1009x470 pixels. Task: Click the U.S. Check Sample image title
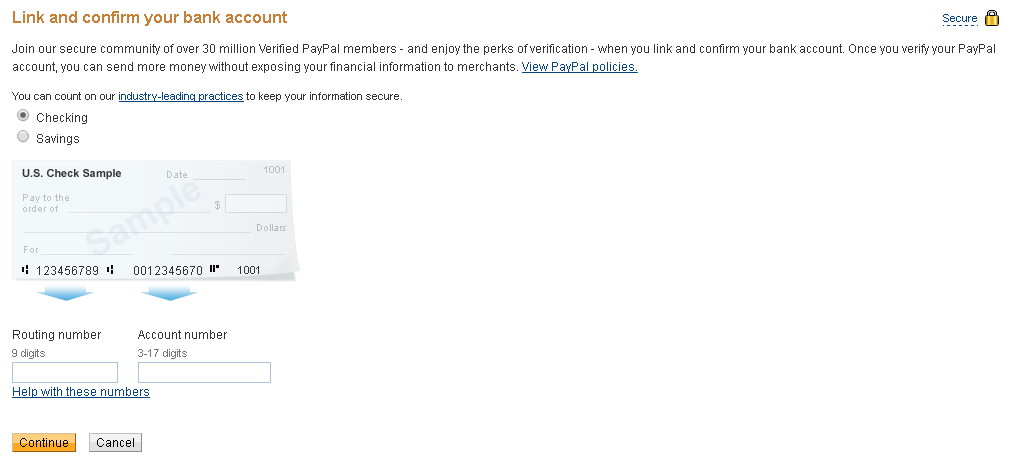tap(72, 173)
